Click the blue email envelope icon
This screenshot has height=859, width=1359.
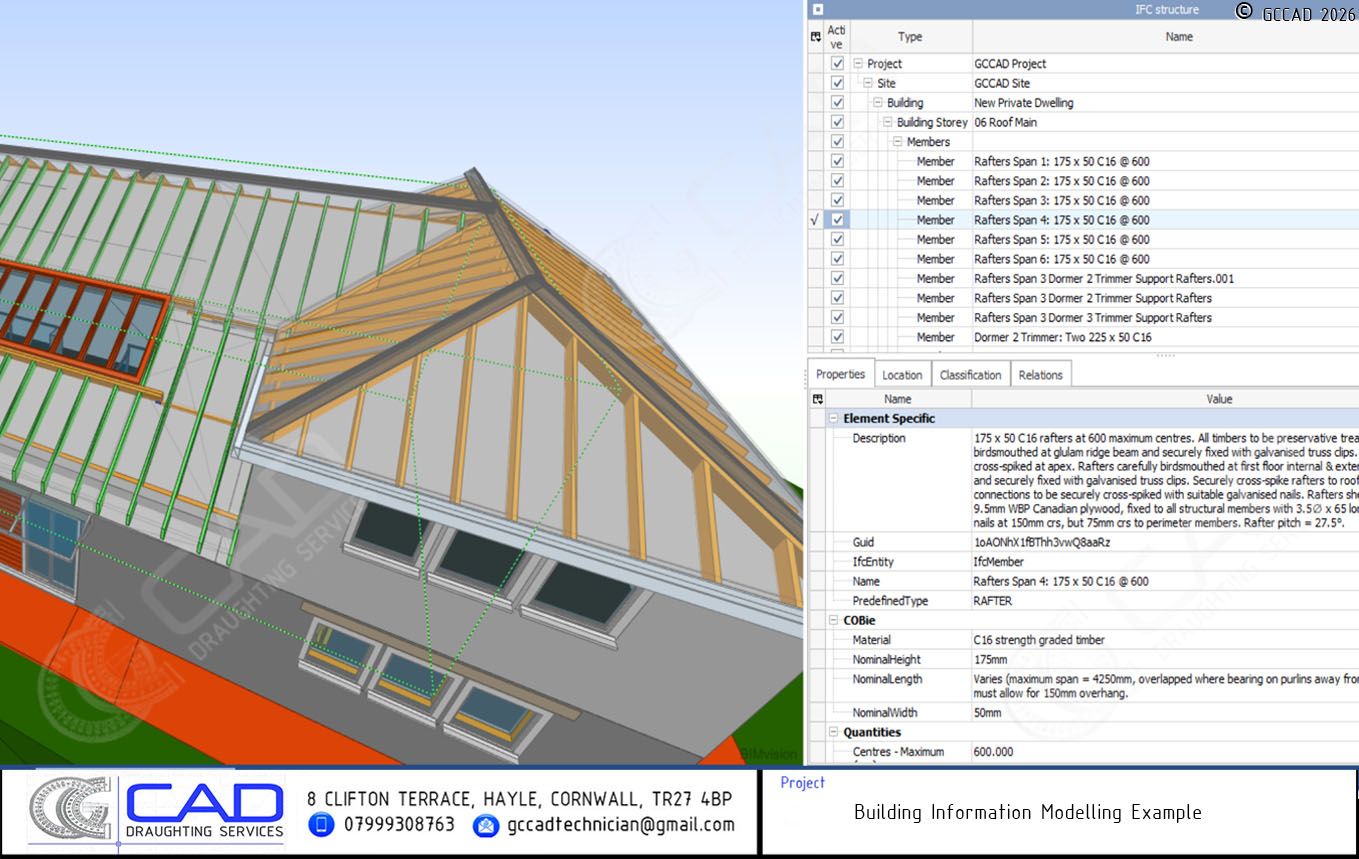486,825
